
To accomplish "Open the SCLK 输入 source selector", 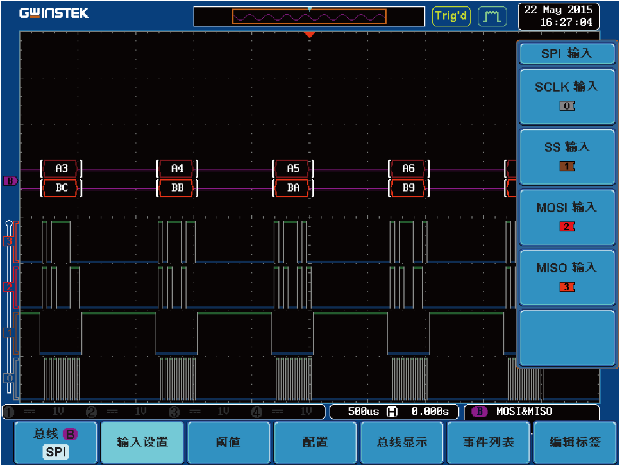I will (x=566, y=96).
